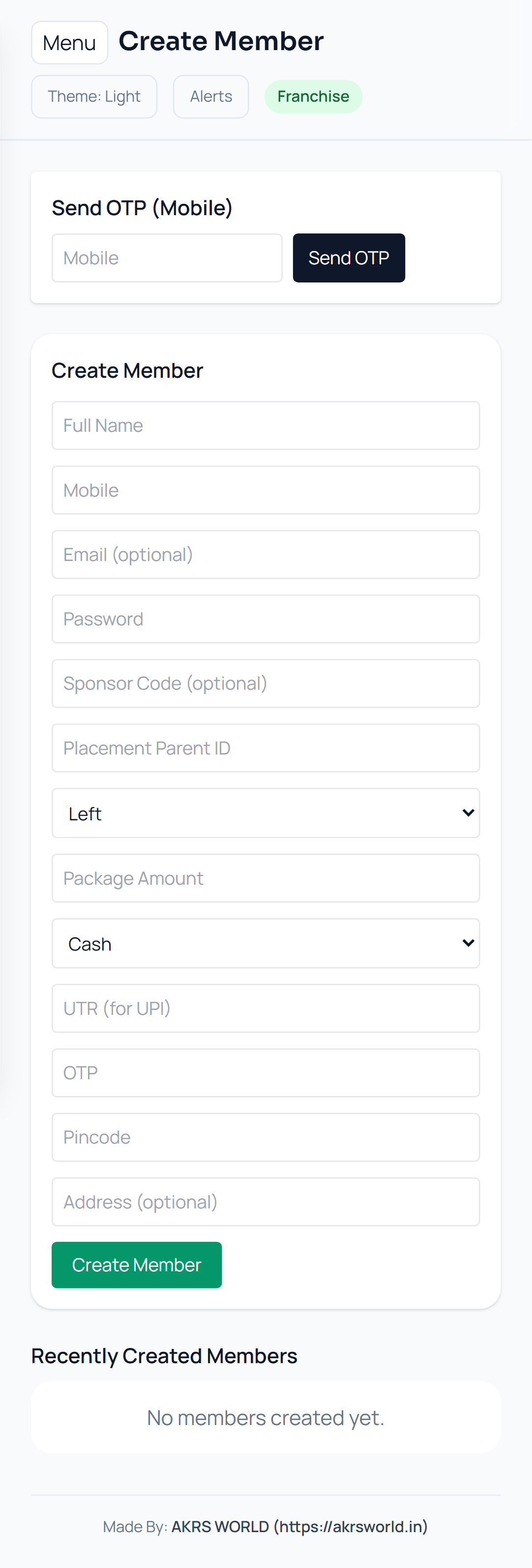Open the Cash payment mode dropdown

(x=266, y=944)
